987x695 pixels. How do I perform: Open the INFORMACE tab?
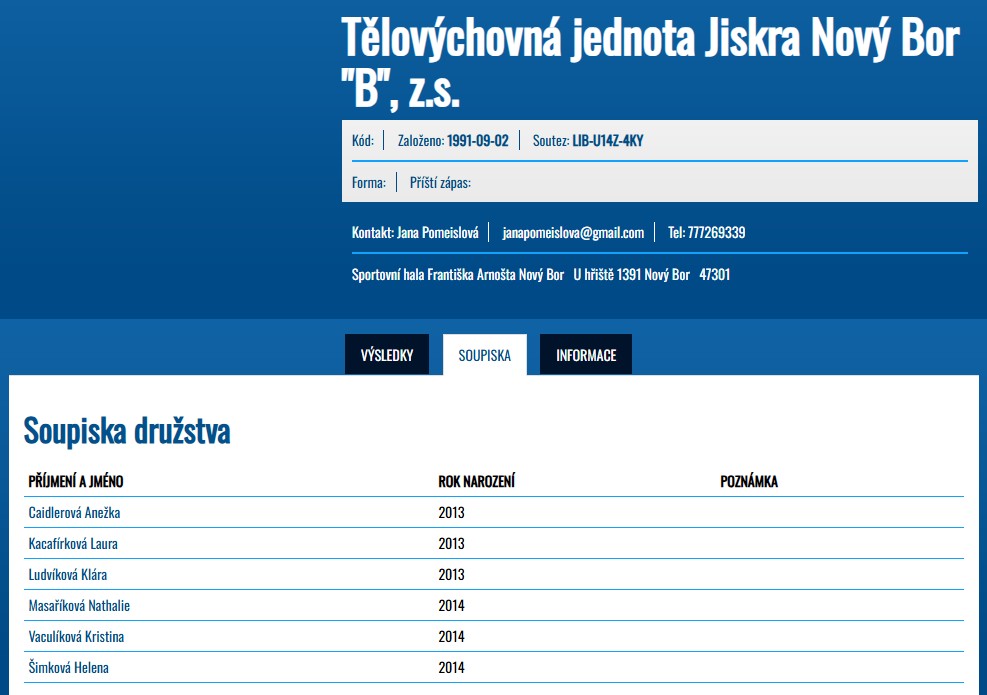pyautogui.click(x=586, y=355)
